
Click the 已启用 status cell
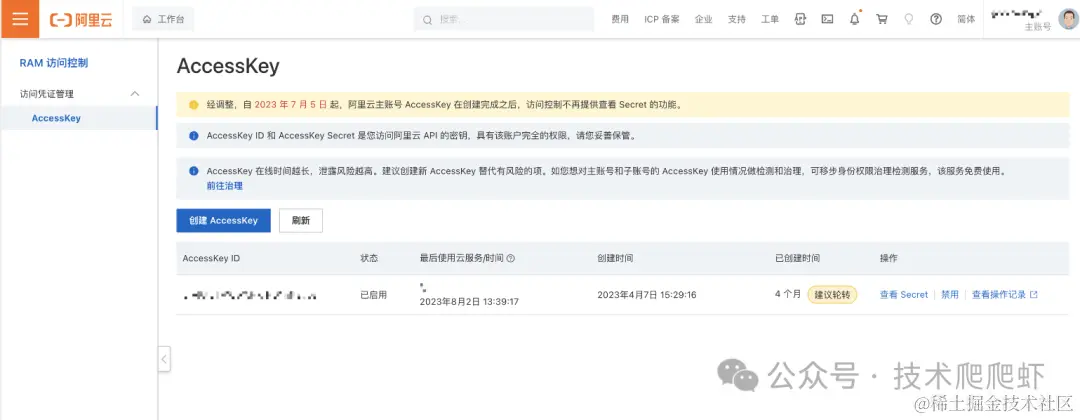(373, 295)
